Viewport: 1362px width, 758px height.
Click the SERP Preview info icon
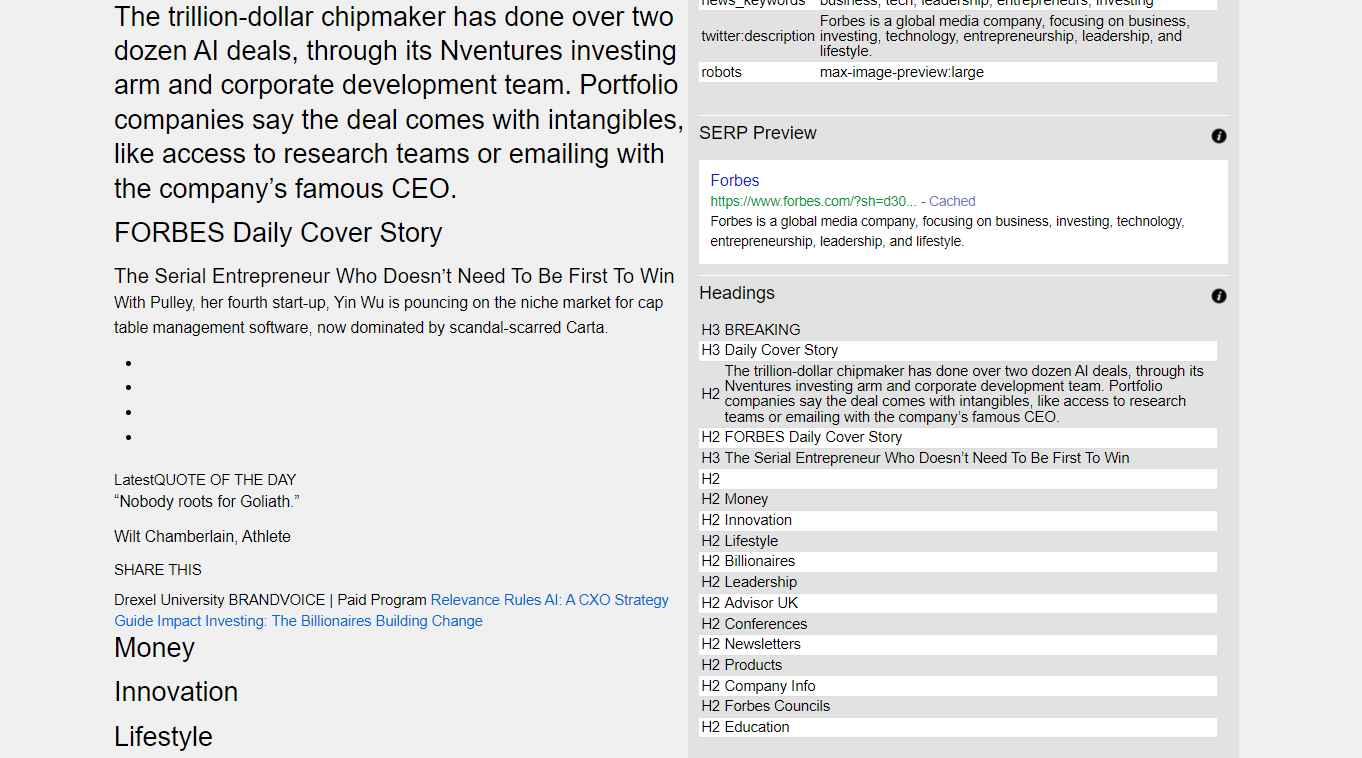[1219, 136]
